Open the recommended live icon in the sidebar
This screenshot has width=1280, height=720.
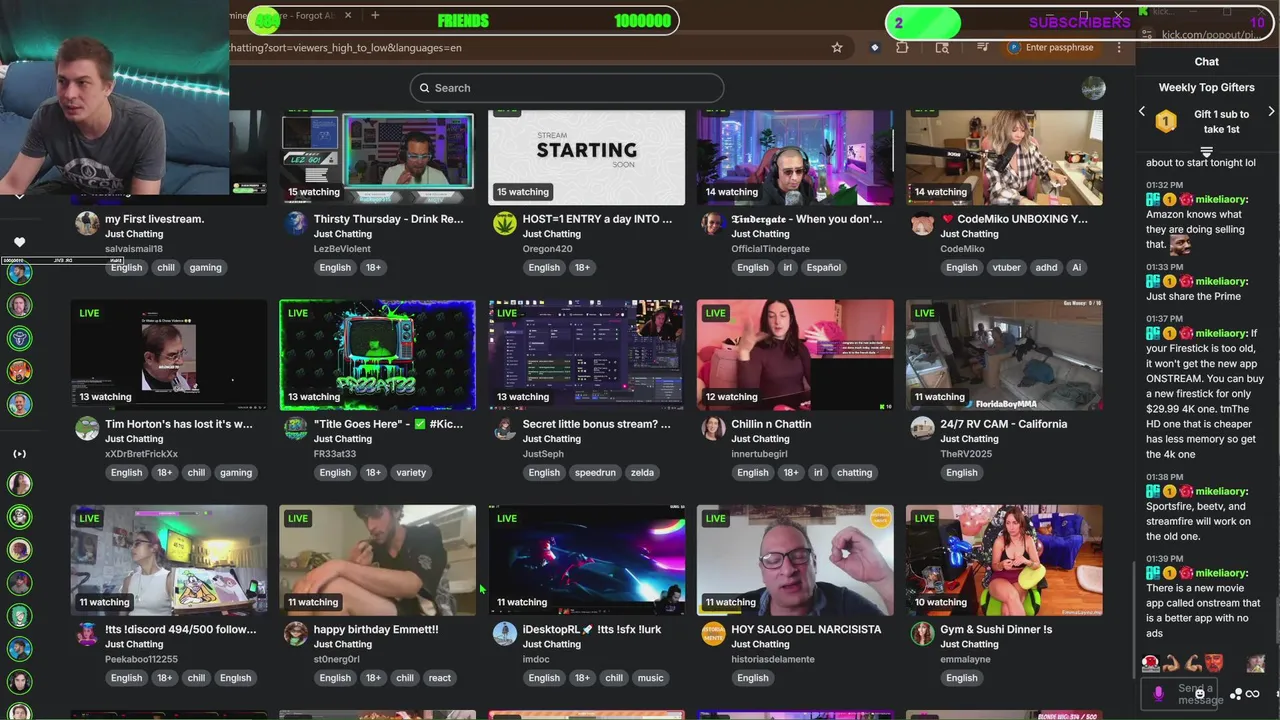[19, 454]
